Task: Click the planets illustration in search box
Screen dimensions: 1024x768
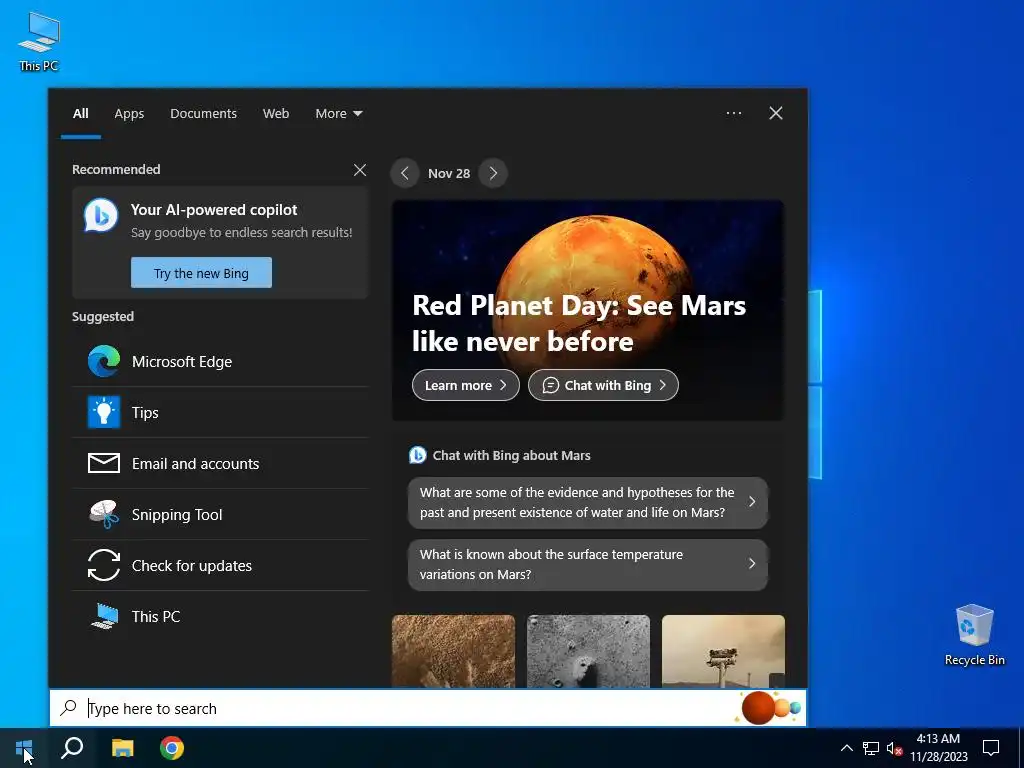Action: click(769, 708)
